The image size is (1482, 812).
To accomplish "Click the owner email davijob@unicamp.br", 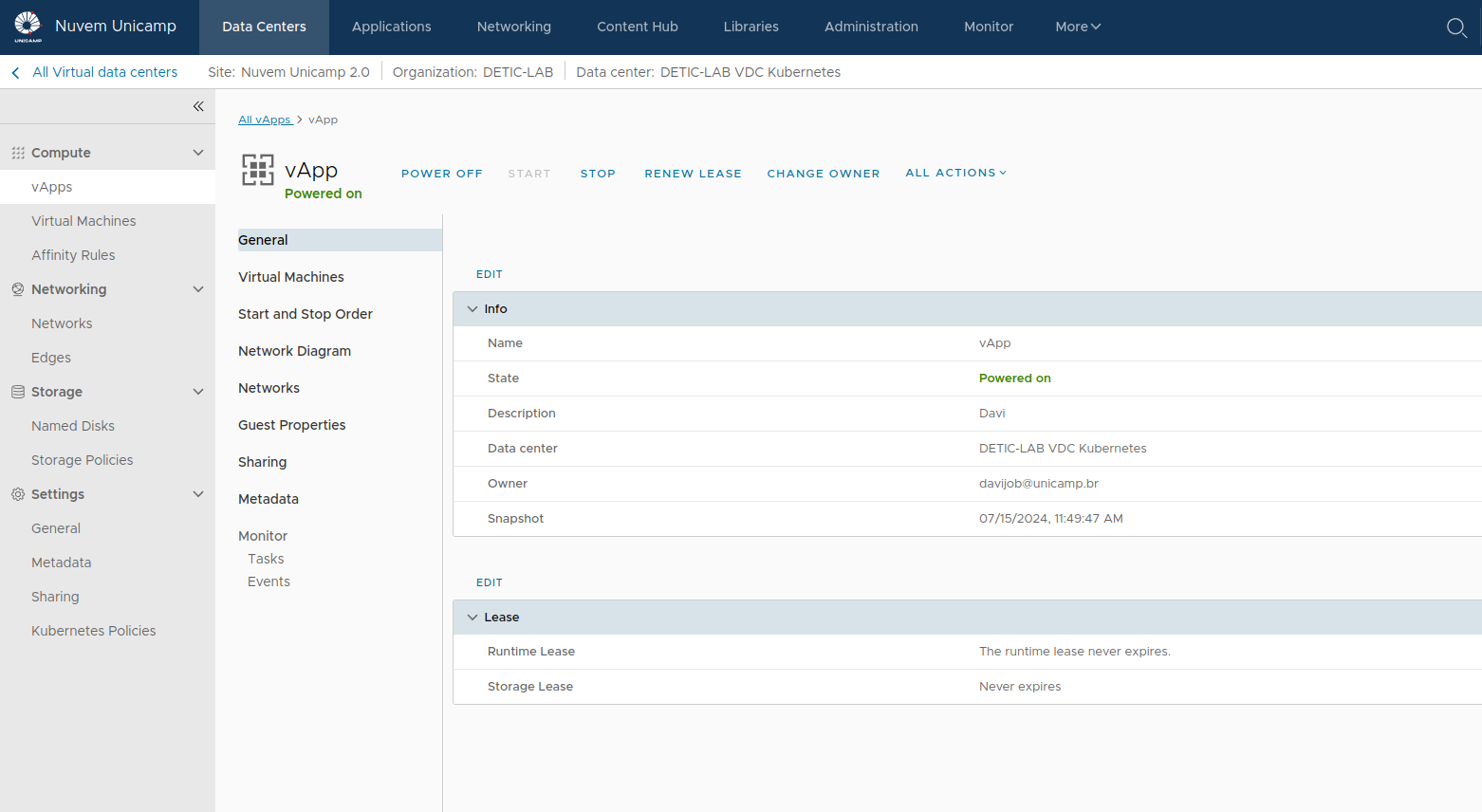I will 1039,484.
